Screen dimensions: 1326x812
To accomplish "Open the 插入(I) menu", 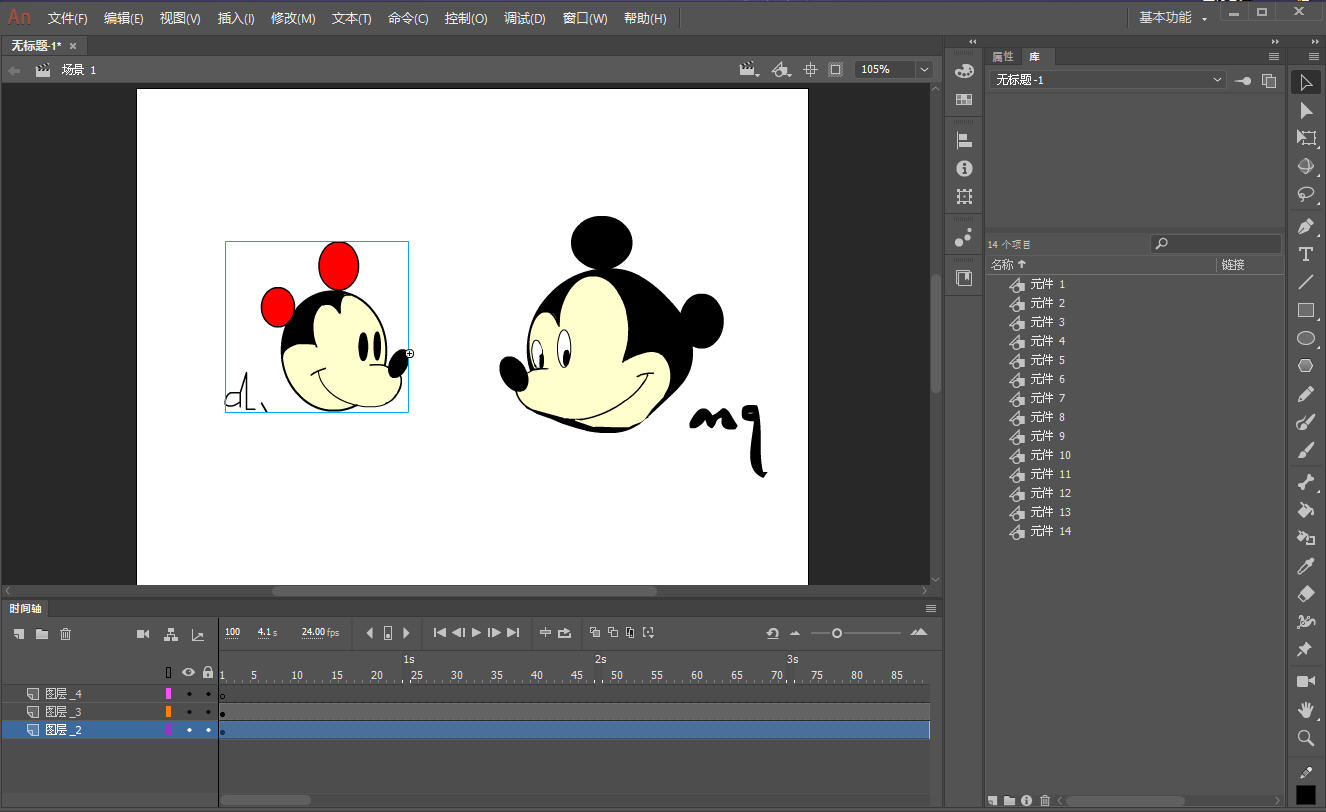I will pyautogui.click(x=236, y=19).
